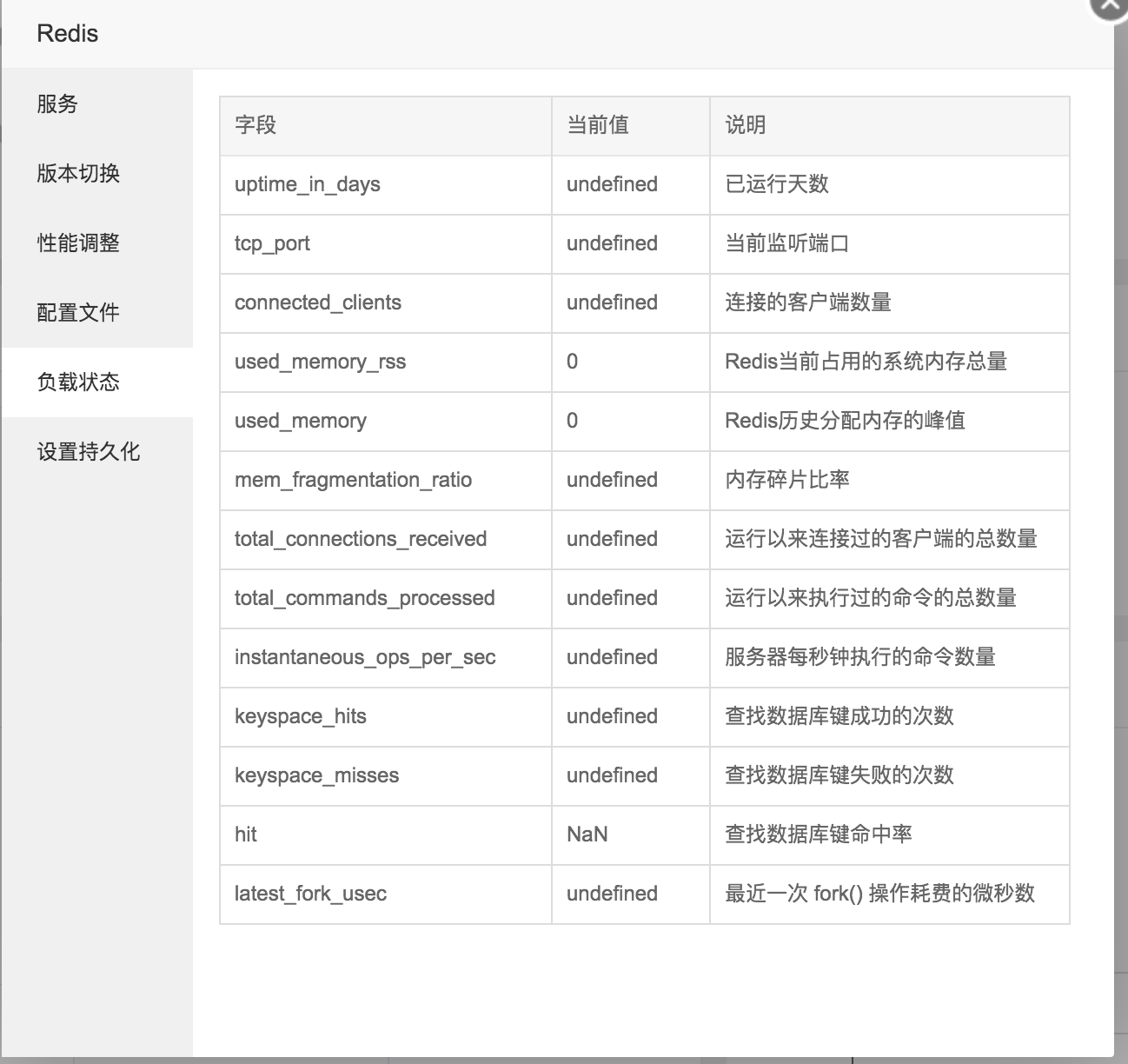The height and width of the screenshot is (1064, 1128).
Task: Click description 查找数据库键成功的次数
Action: point(839,716)
